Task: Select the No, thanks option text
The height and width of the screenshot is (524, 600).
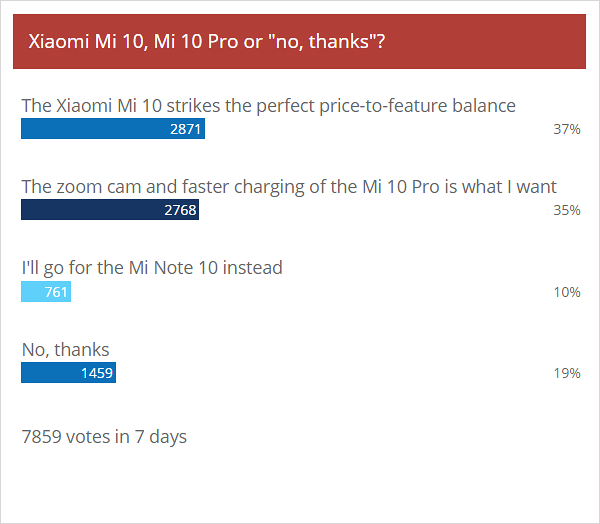Action: click(65, 350)
